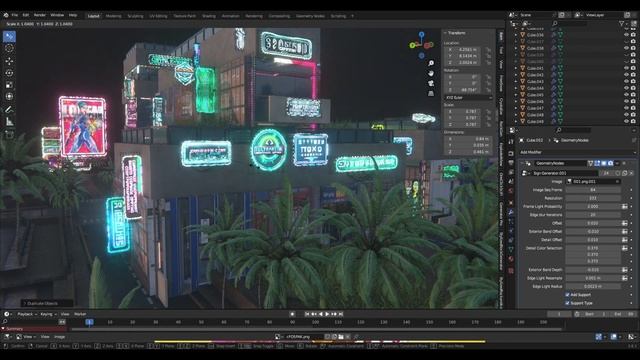Open the Window menu
640x360 pixels.
[57, 15]
